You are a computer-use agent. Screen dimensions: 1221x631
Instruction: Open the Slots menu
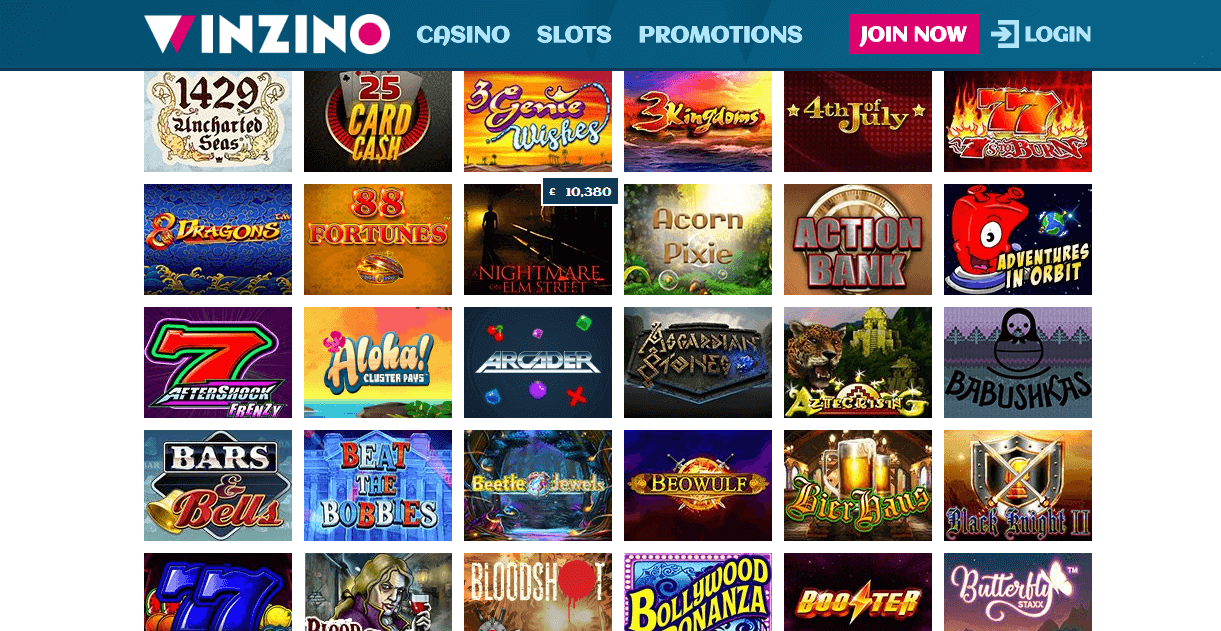tap(574, 35)
